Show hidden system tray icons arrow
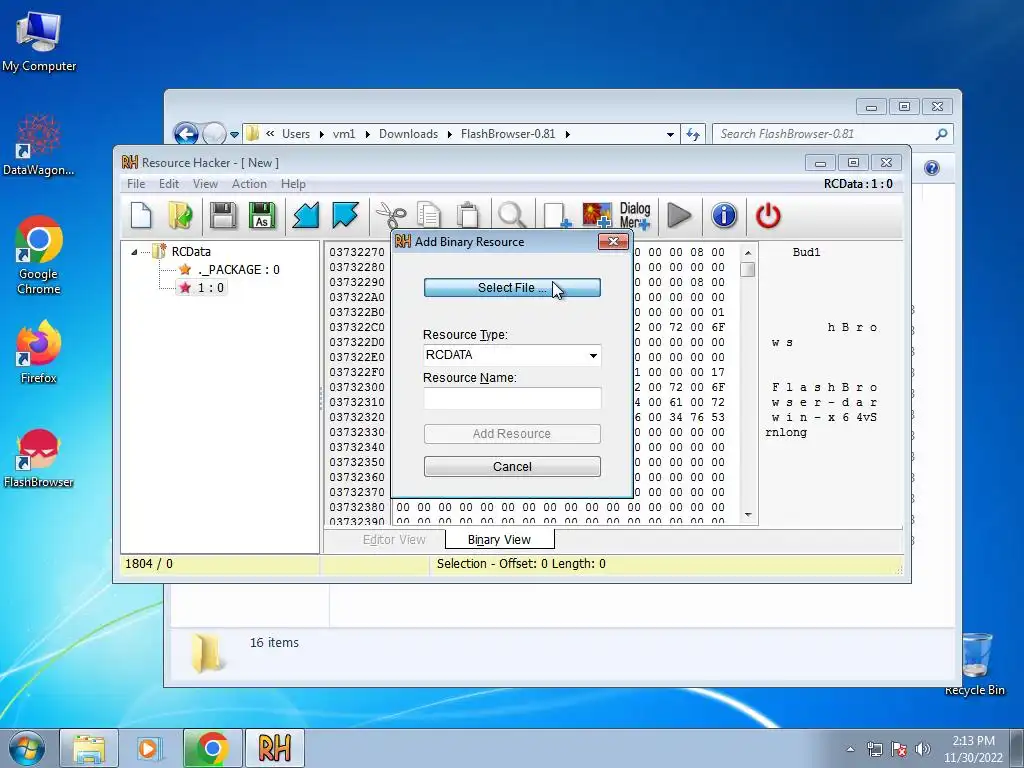Screen dimensions: 1024x768 (850, 749)
